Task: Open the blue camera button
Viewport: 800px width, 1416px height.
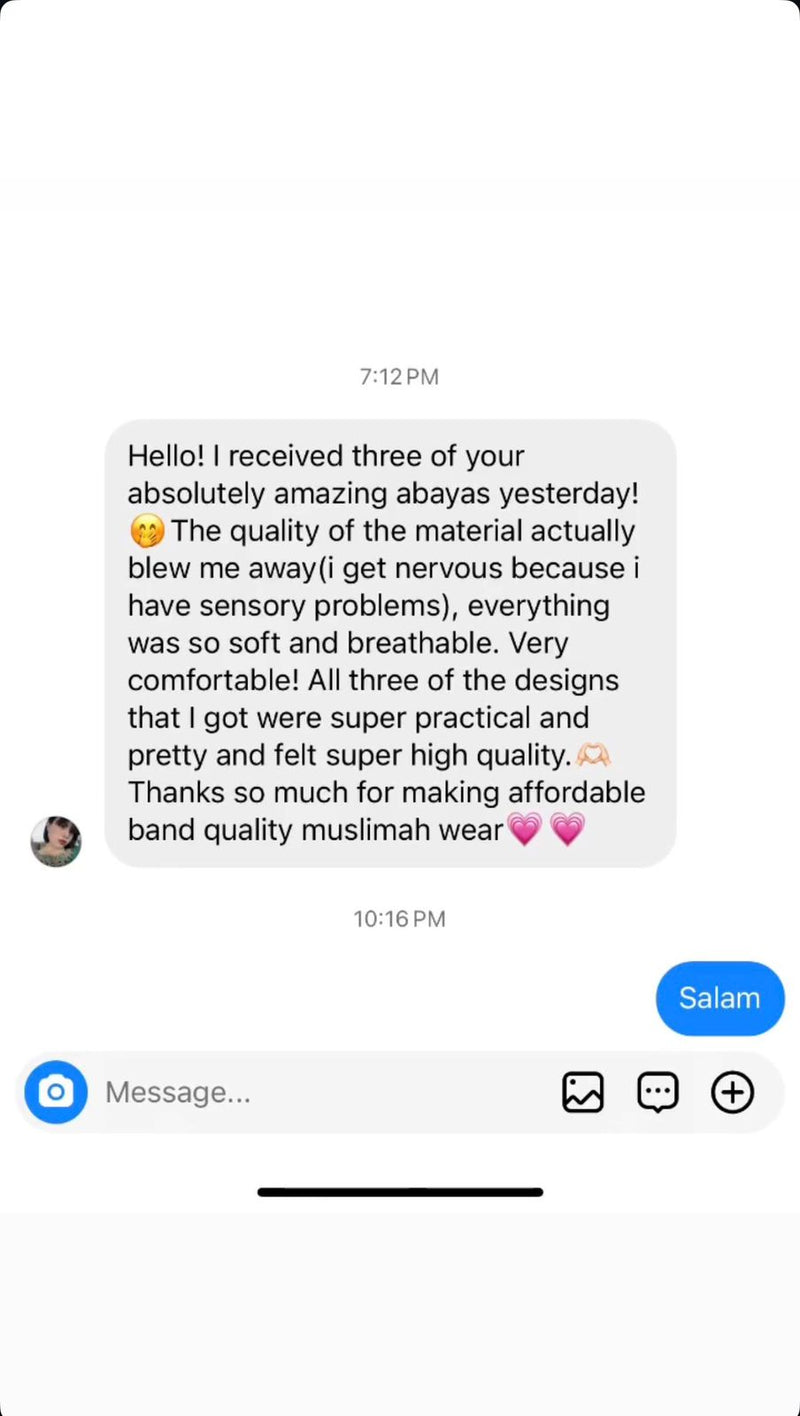Action: (56, 1092)
